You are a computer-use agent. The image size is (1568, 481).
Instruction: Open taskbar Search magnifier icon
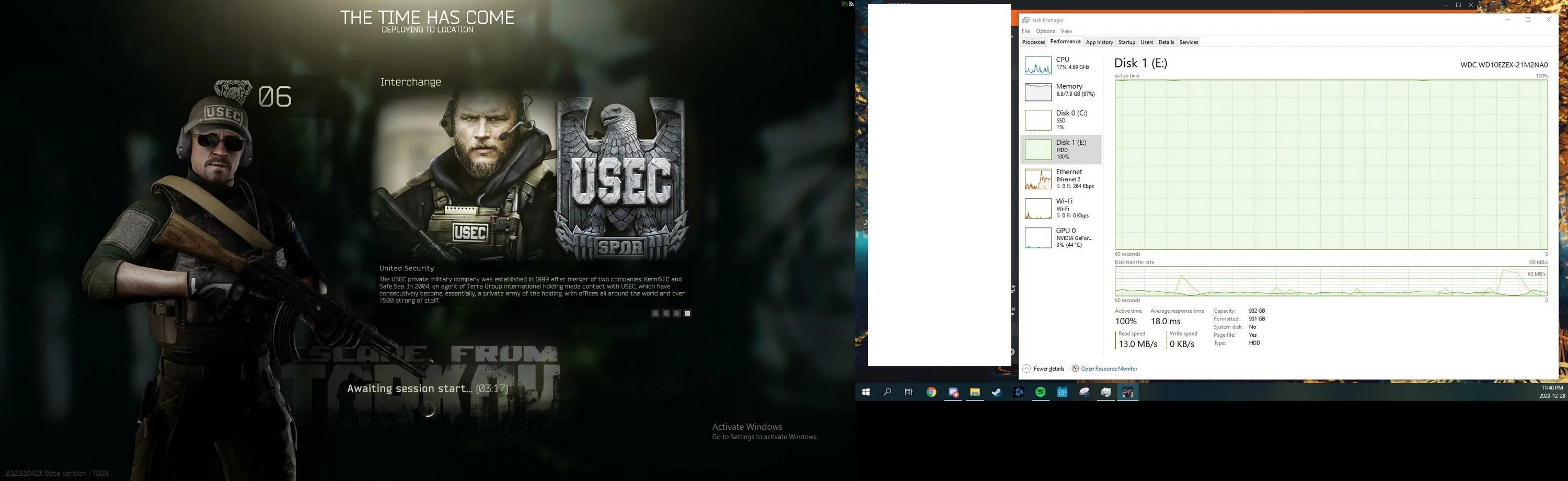887,392
